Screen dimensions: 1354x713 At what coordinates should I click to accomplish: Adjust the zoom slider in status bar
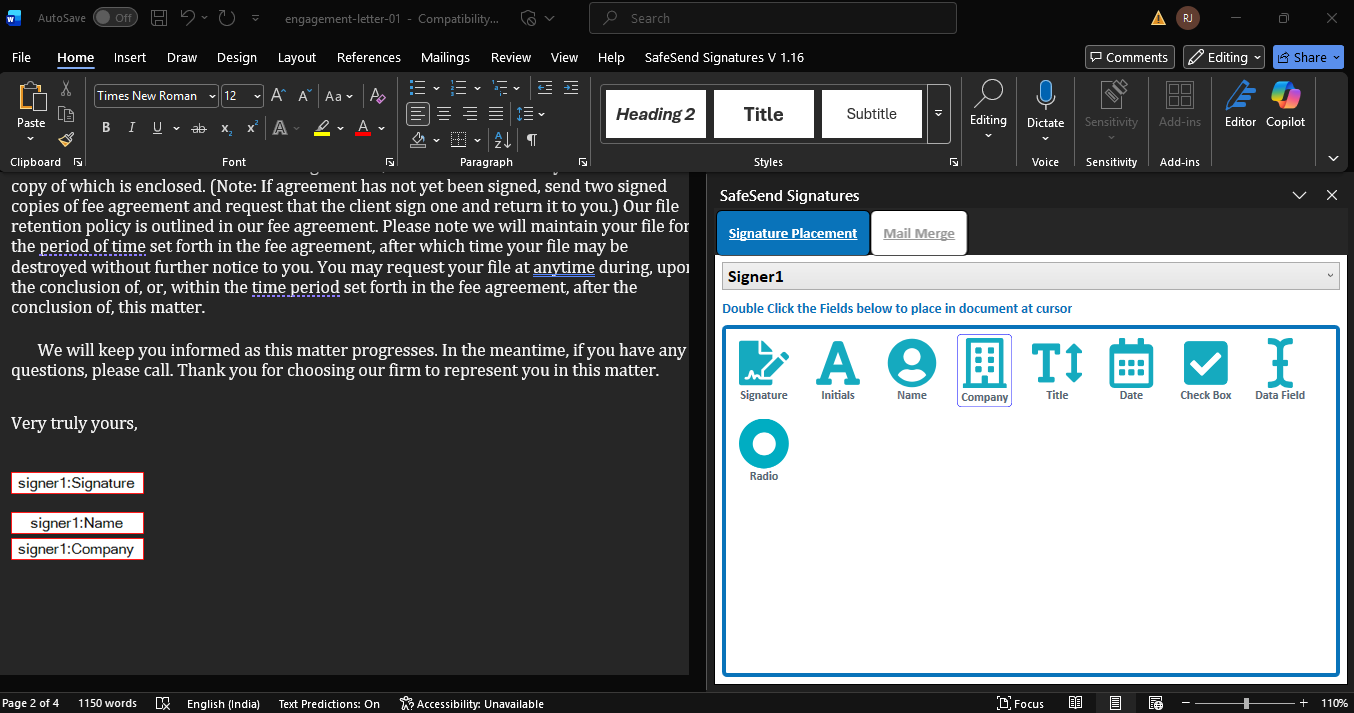click(x=1246, y=703)
